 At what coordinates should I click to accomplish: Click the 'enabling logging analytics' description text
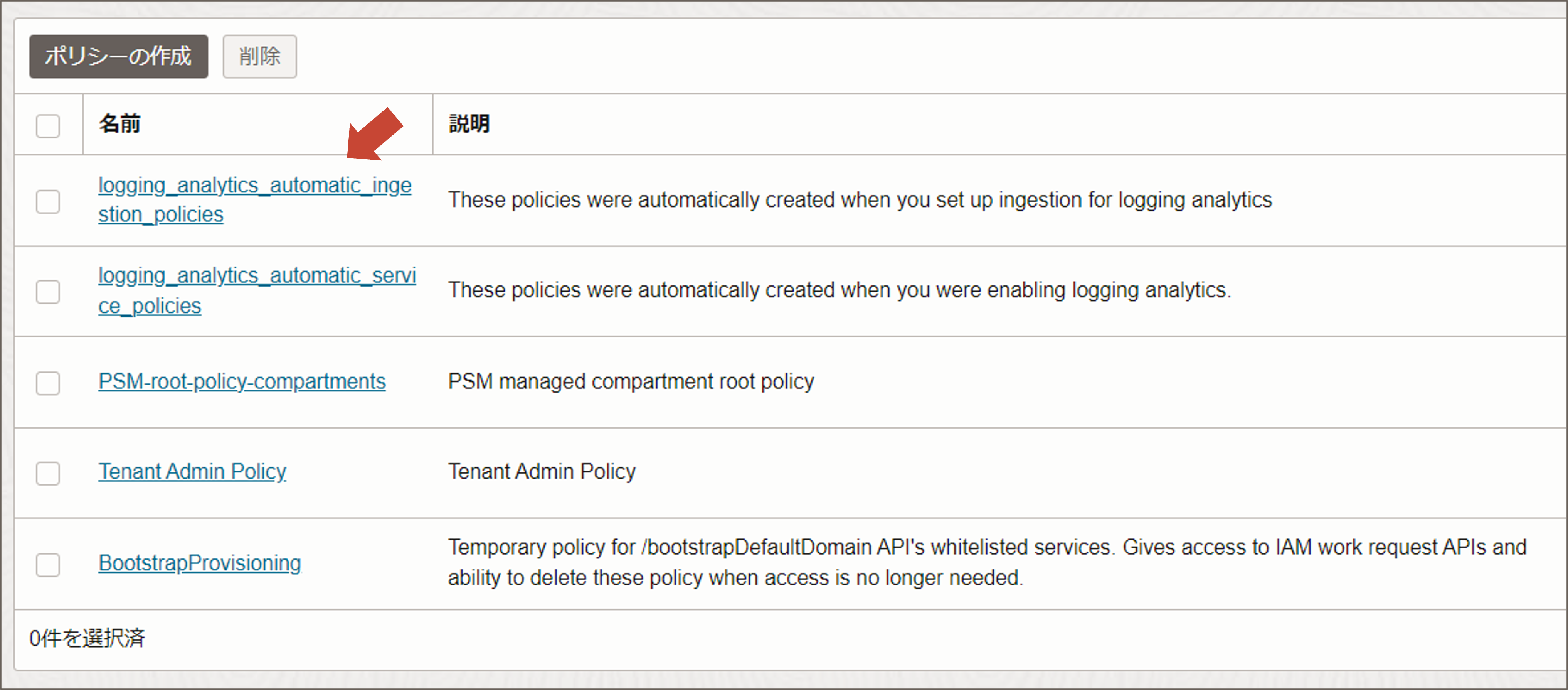[x=838, y=290]
